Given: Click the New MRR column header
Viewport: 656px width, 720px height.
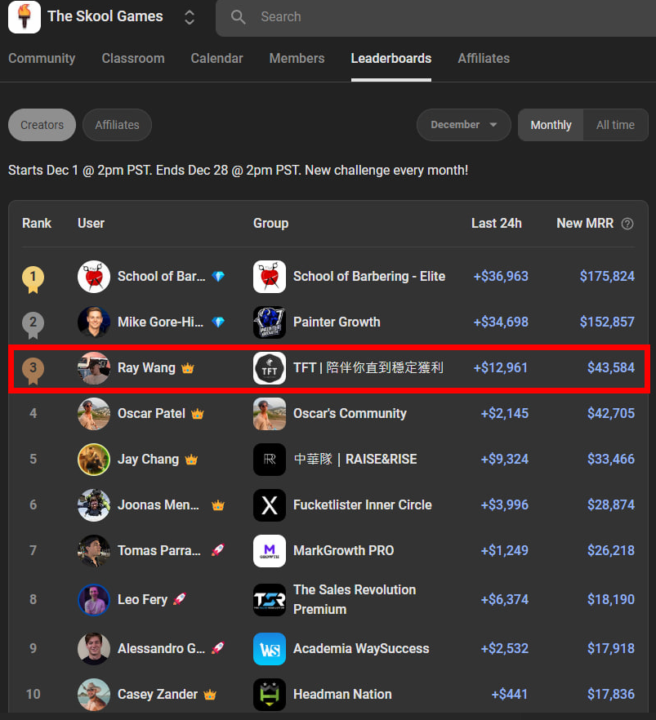Looking at the screenshot, I should pos(585,224).
